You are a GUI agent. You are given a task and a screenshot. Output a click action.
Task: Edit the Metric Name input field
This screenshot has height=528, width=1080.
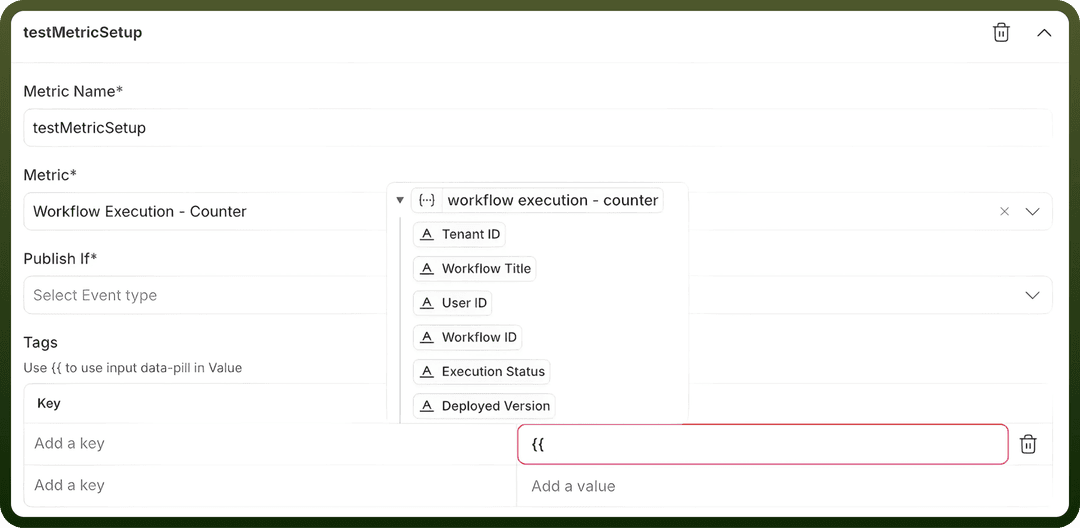click(538, 127)
